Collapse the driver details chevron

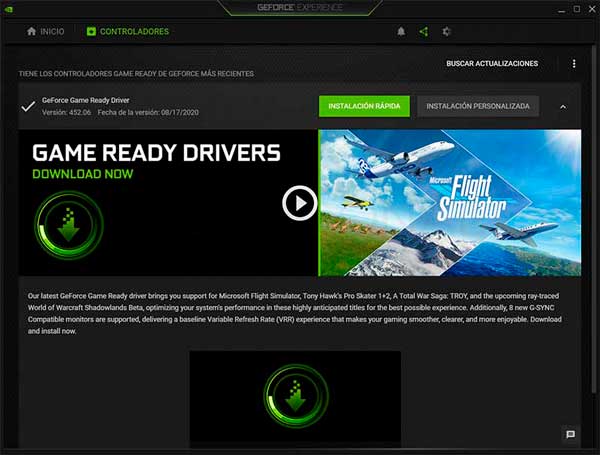(563, 107)
